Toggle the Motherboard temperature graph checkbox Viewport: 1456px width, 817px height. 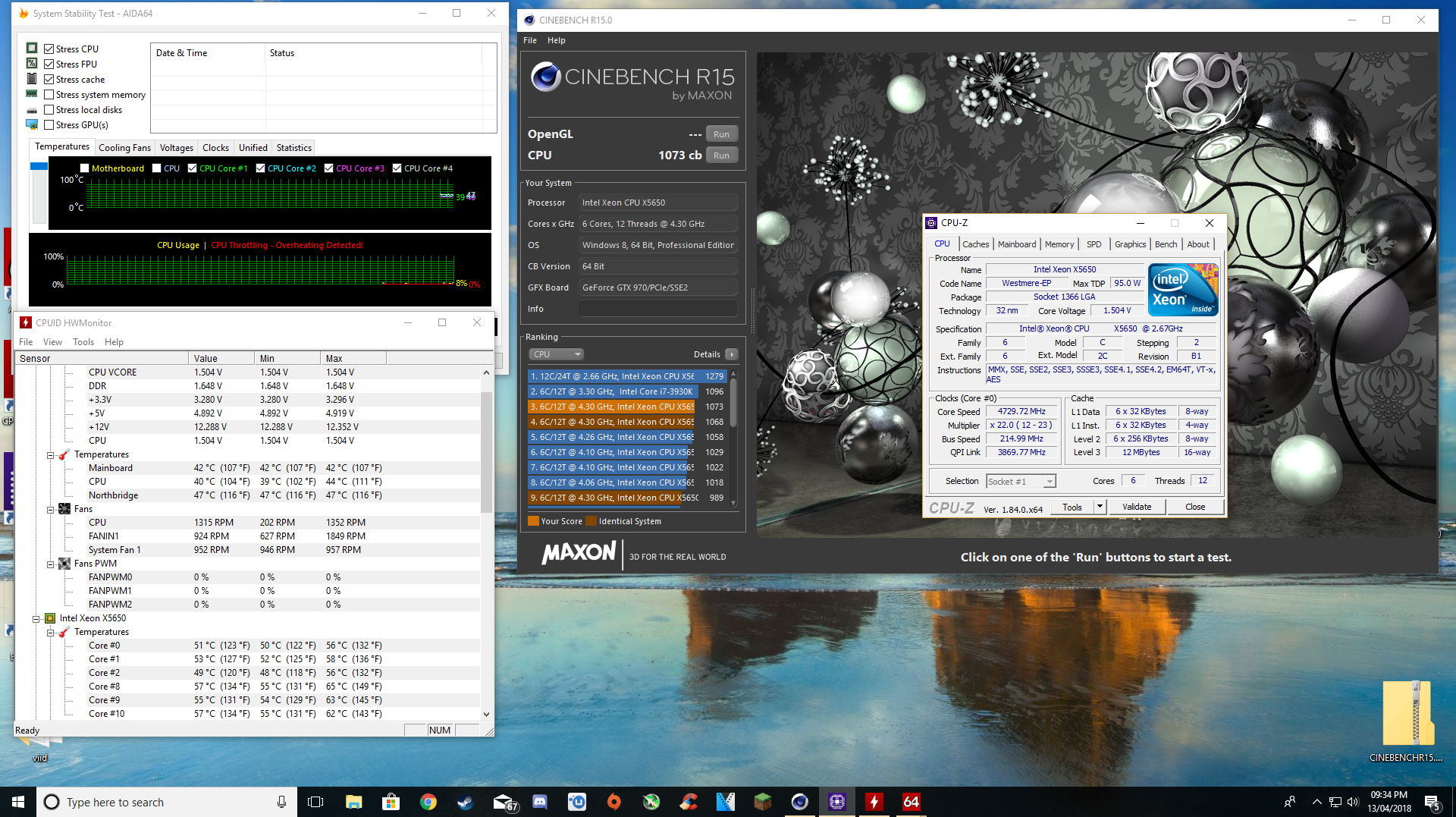(84, 168)
